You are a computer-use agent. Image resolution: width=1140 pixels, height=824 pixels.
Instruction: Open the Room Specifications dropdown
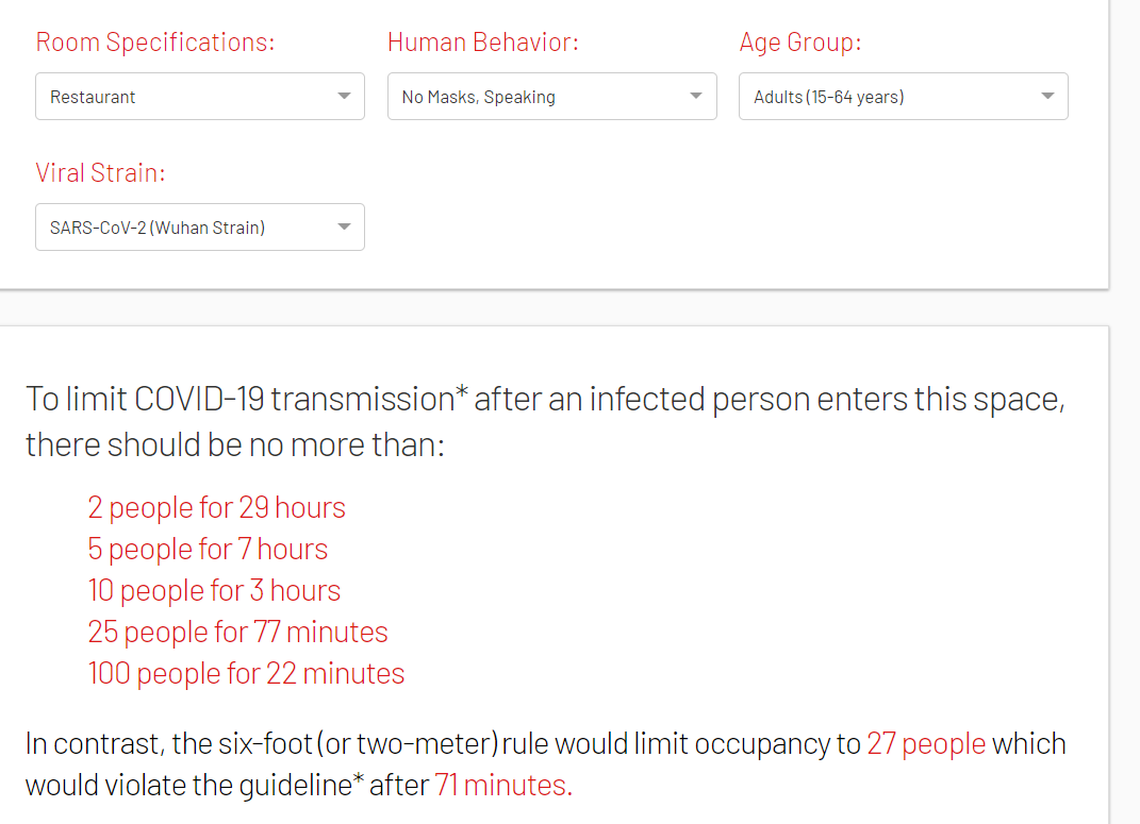click(200, 96)
